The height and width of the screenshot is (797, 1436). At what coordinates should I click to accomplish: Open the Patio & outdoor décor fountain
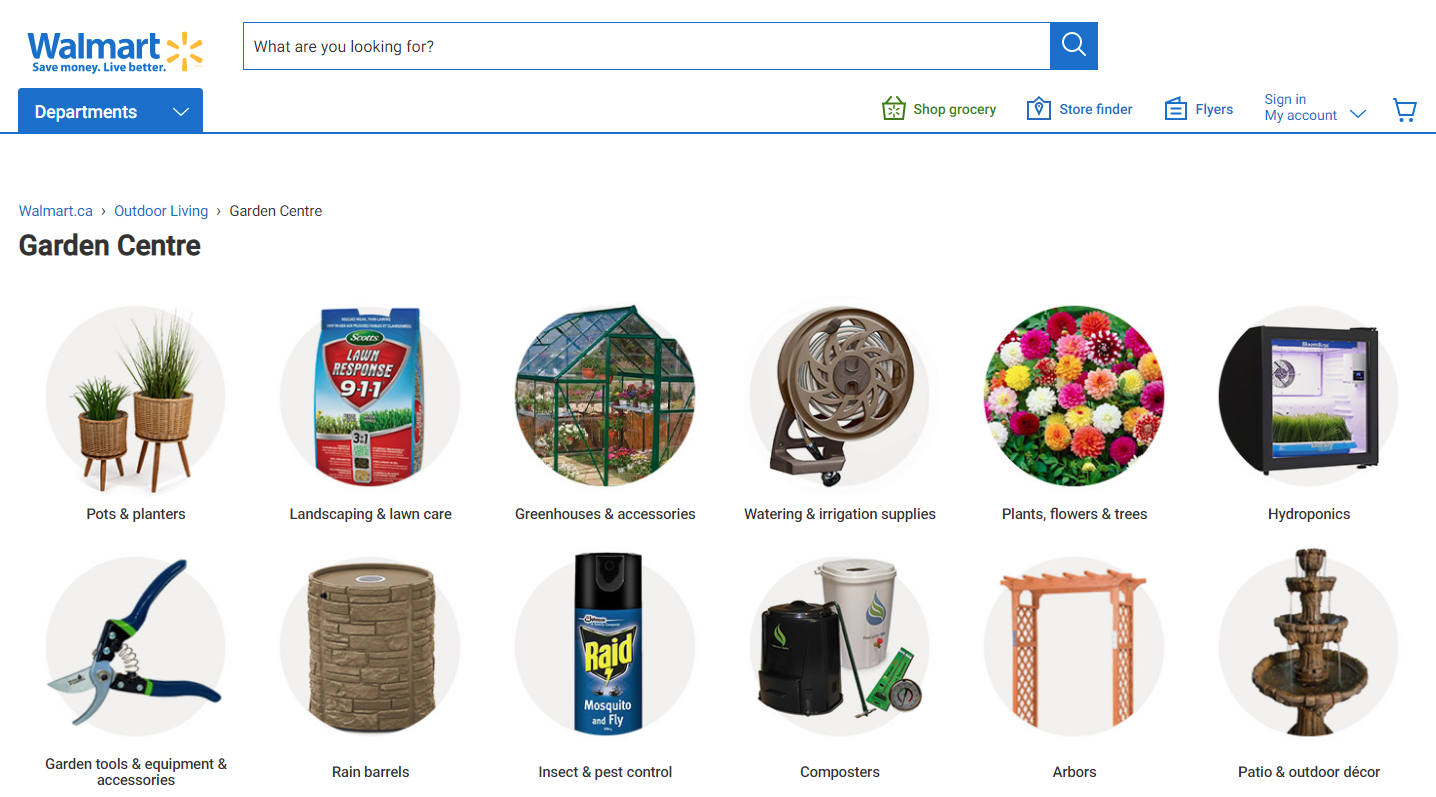[1308, 647]
